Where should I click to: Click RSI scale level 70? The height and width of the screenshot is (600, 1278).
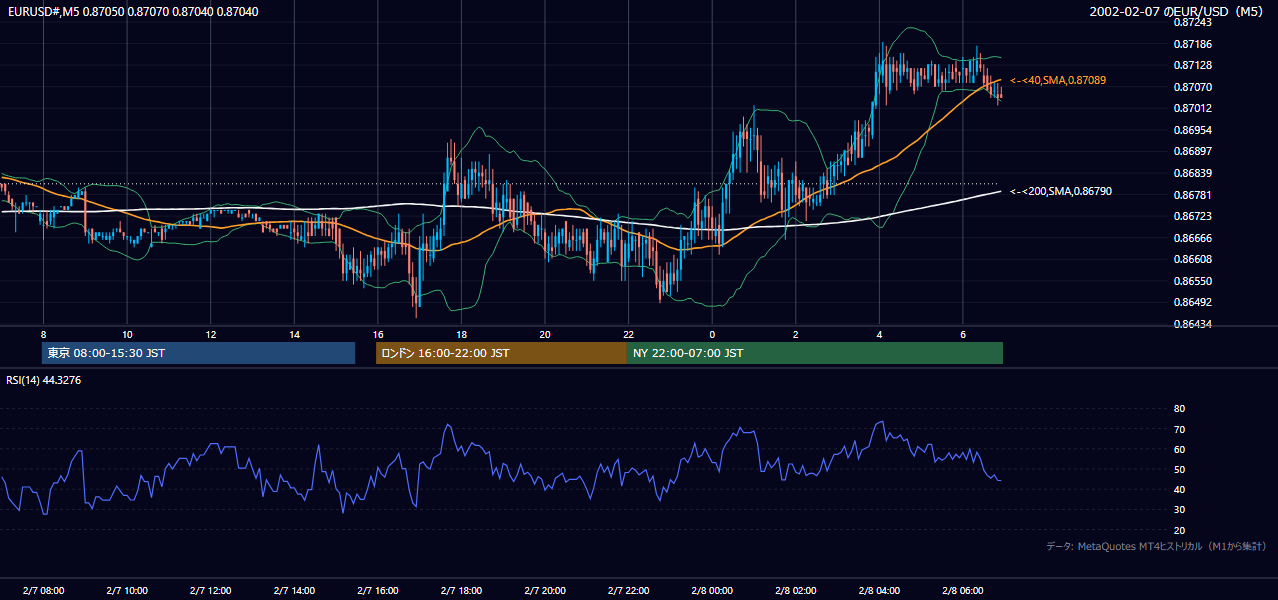[x=1179, y=430]
